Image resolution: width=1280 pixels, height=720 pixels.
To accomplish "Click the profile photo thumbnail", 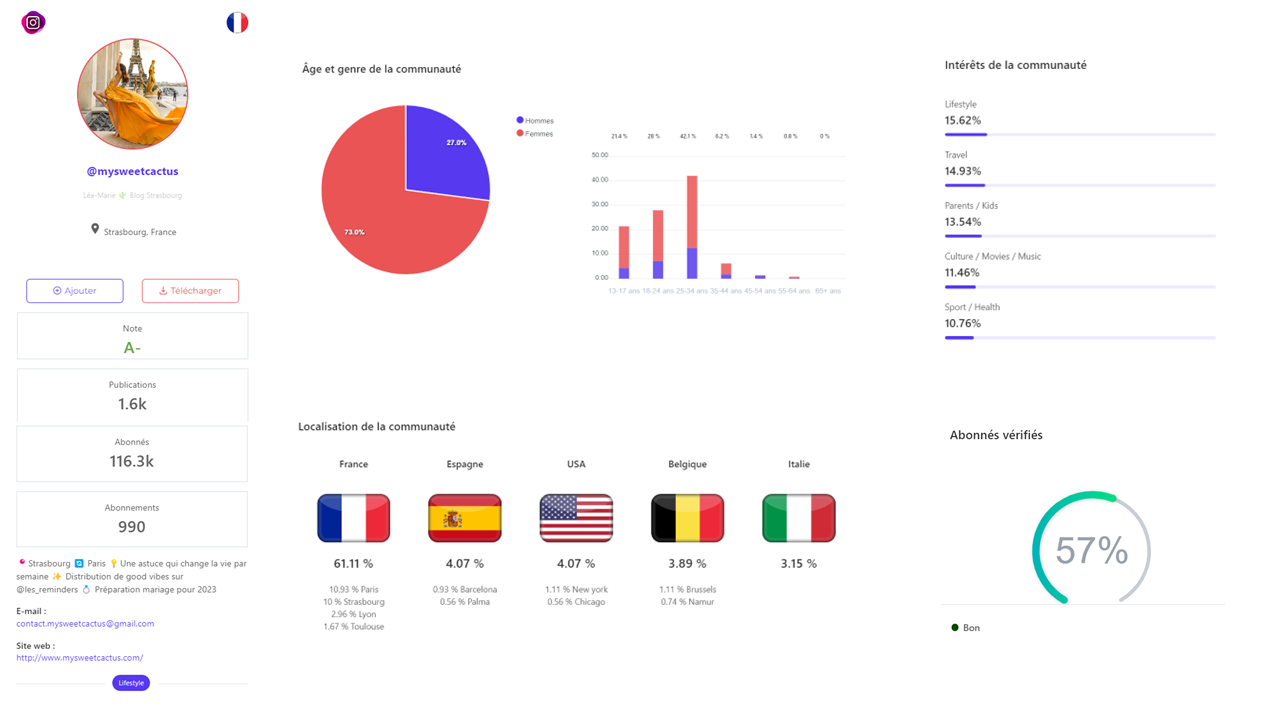I will point(132,93).
